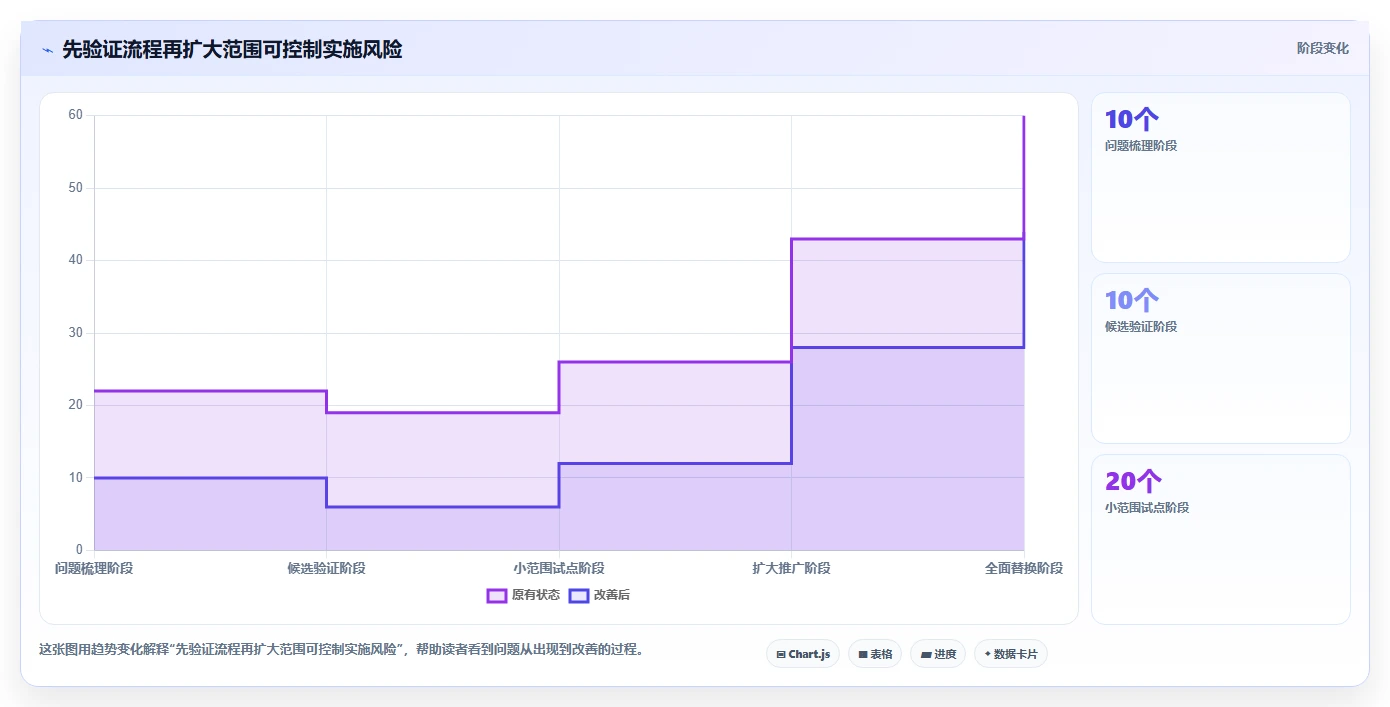The width and height of the screenshot is (1390, 707).
Task: Click the description text below the chart
Action: point(341,649)
